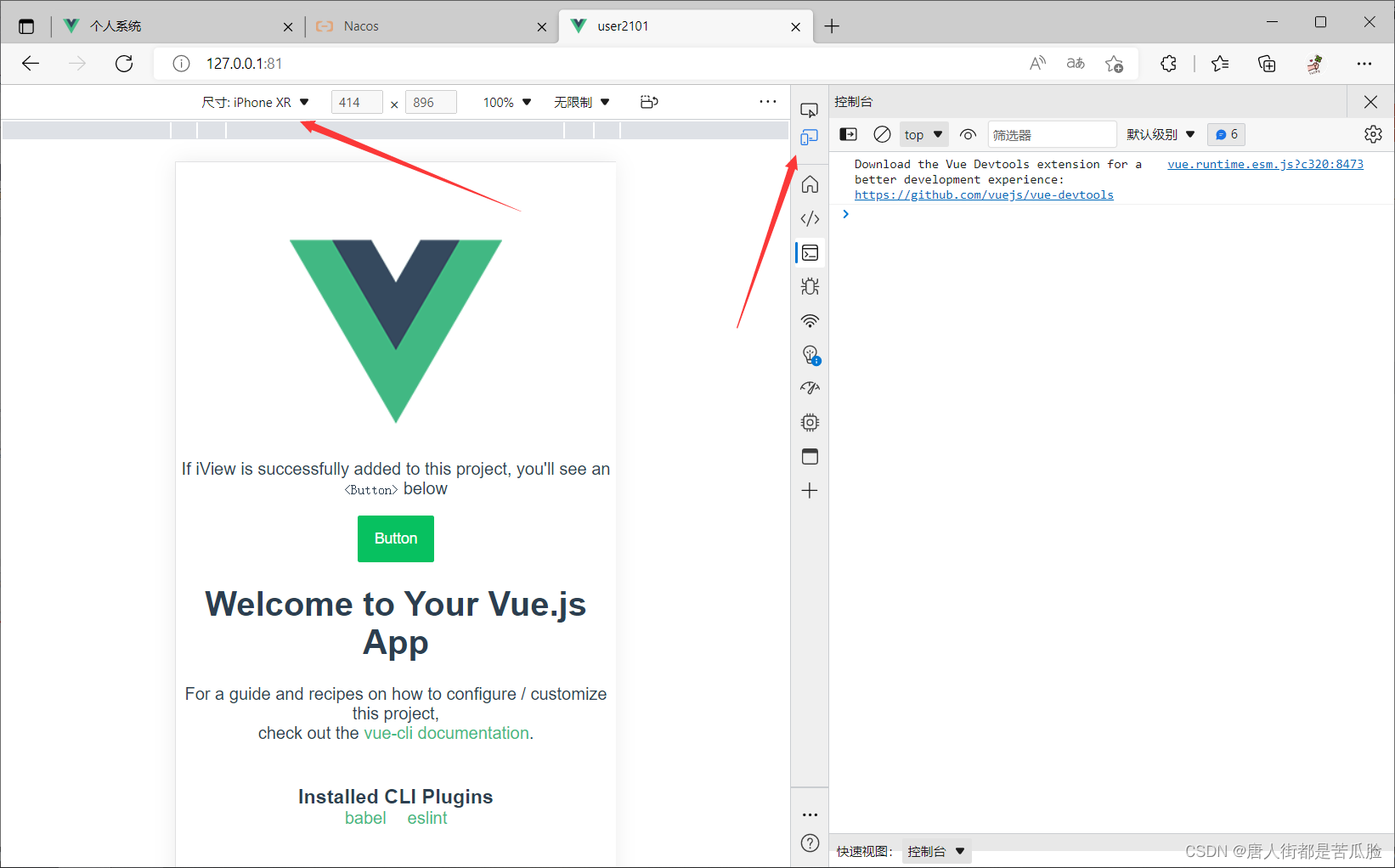Activate inspect element picker tool
The image size is (1395, 868).
pyautogui.click(x=810, y=110)
